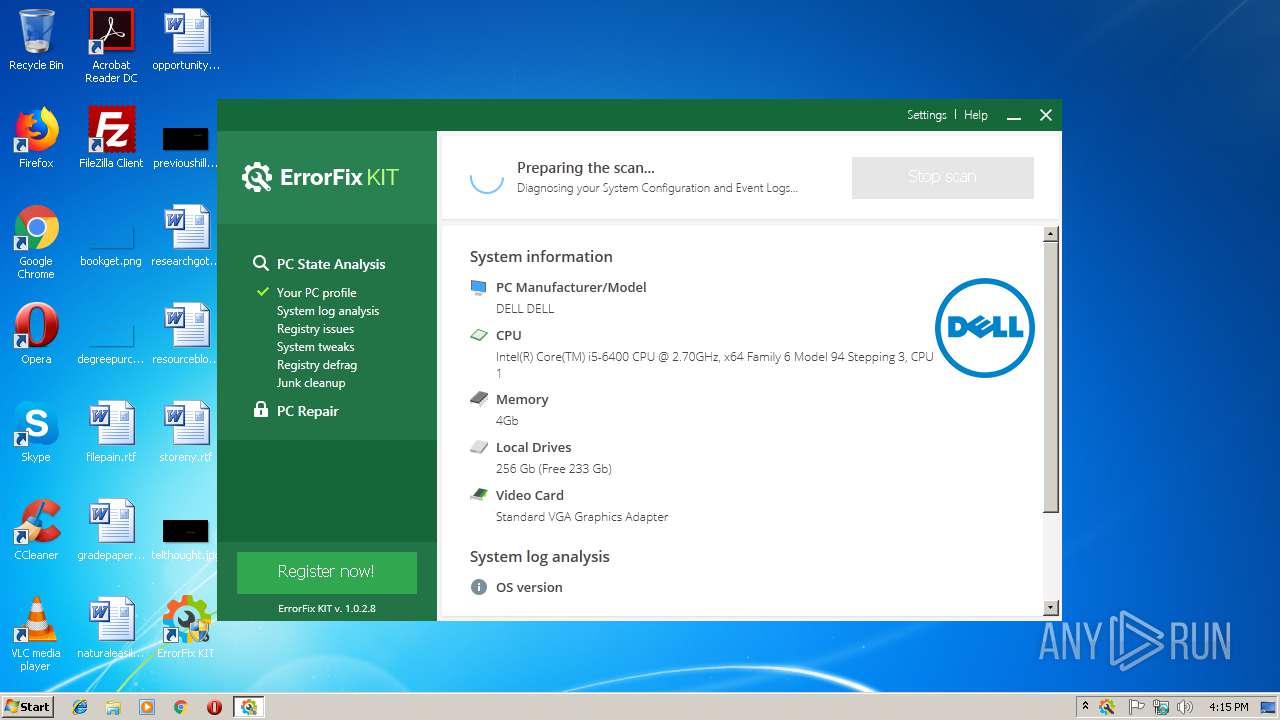Select the bookget.png file icon

[x=111, y=242]
